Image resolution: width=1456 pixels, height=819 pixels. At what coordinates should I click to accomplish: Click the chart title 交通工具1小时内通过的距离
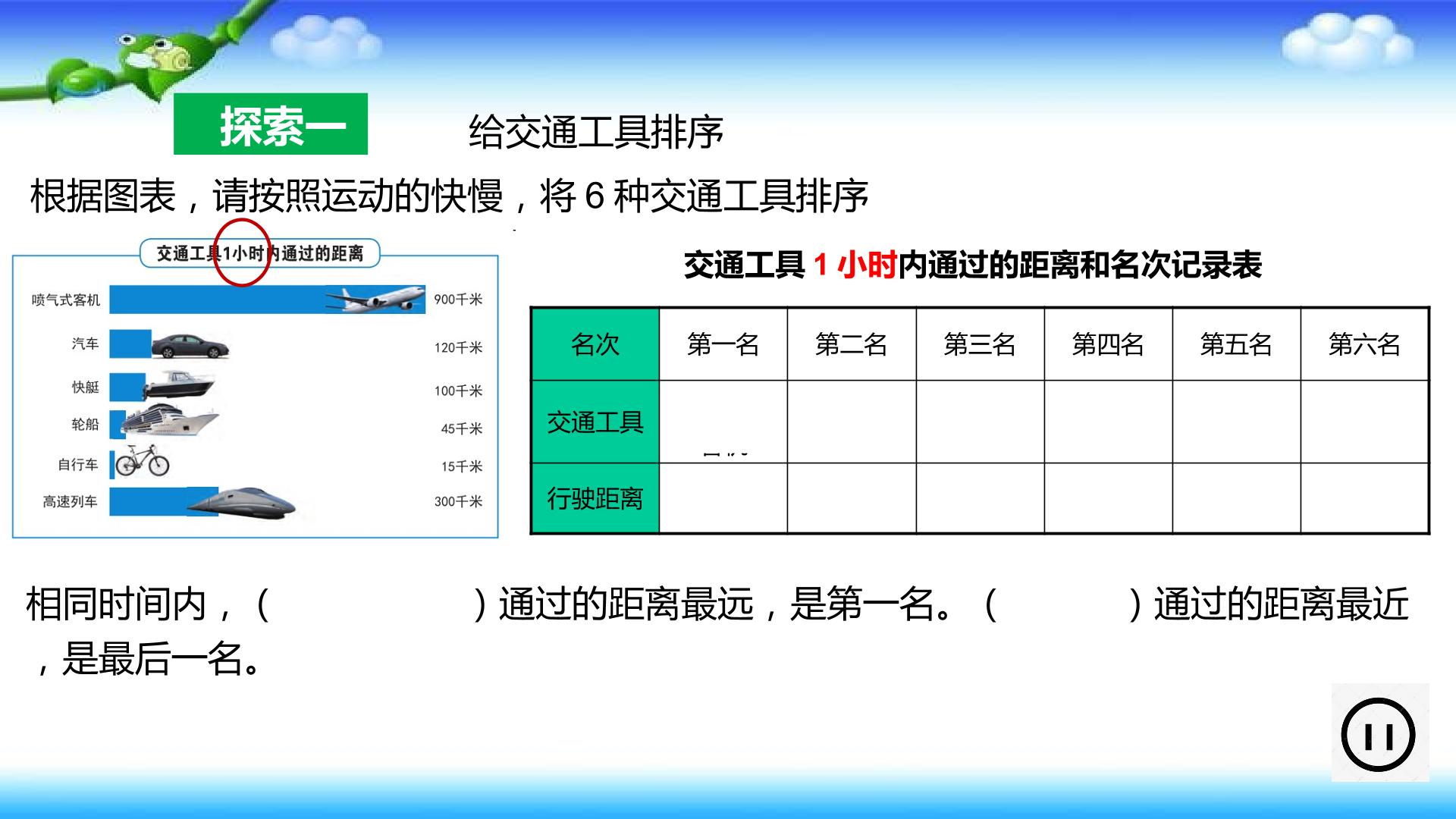(260, 253)
